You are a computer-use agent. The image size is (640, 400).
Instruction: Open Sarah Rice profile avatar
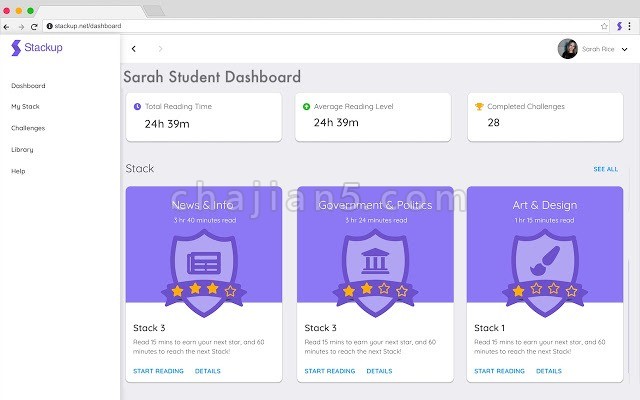click(x=568, y=49)
